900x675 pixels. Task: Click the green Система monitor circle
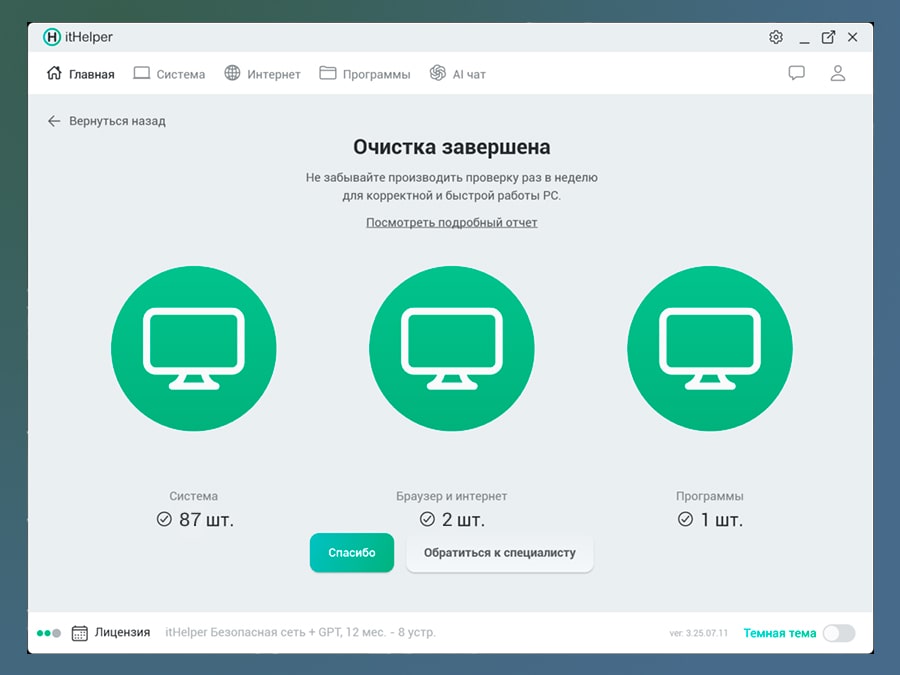coord(194,347)
